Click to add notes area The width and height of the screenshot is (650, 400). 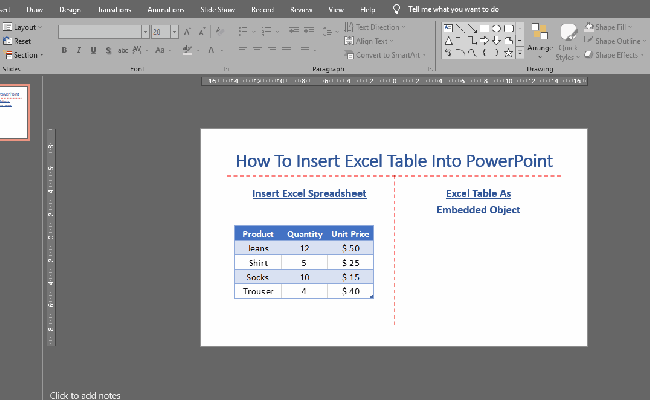(85, 395)
